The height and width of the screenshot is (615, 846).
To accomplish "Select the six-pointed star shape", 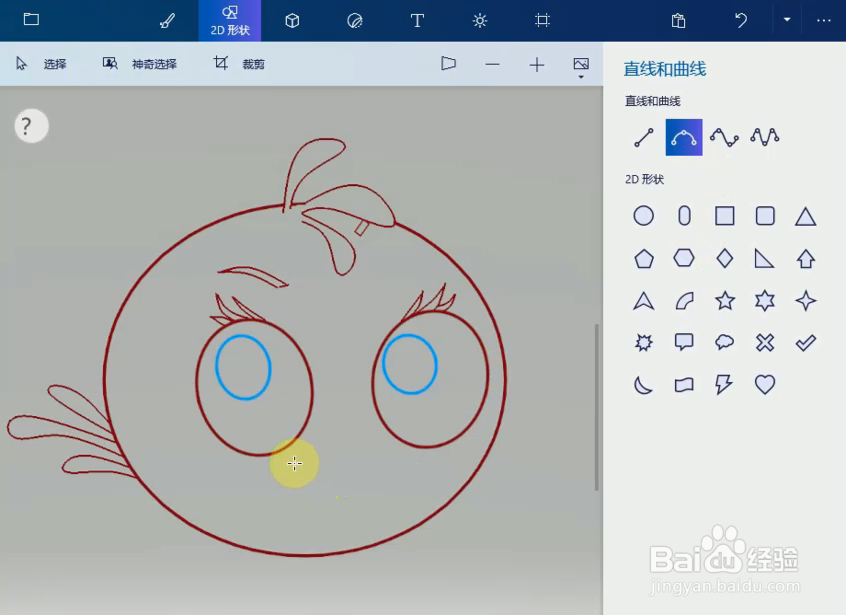I will click(765, 300).
